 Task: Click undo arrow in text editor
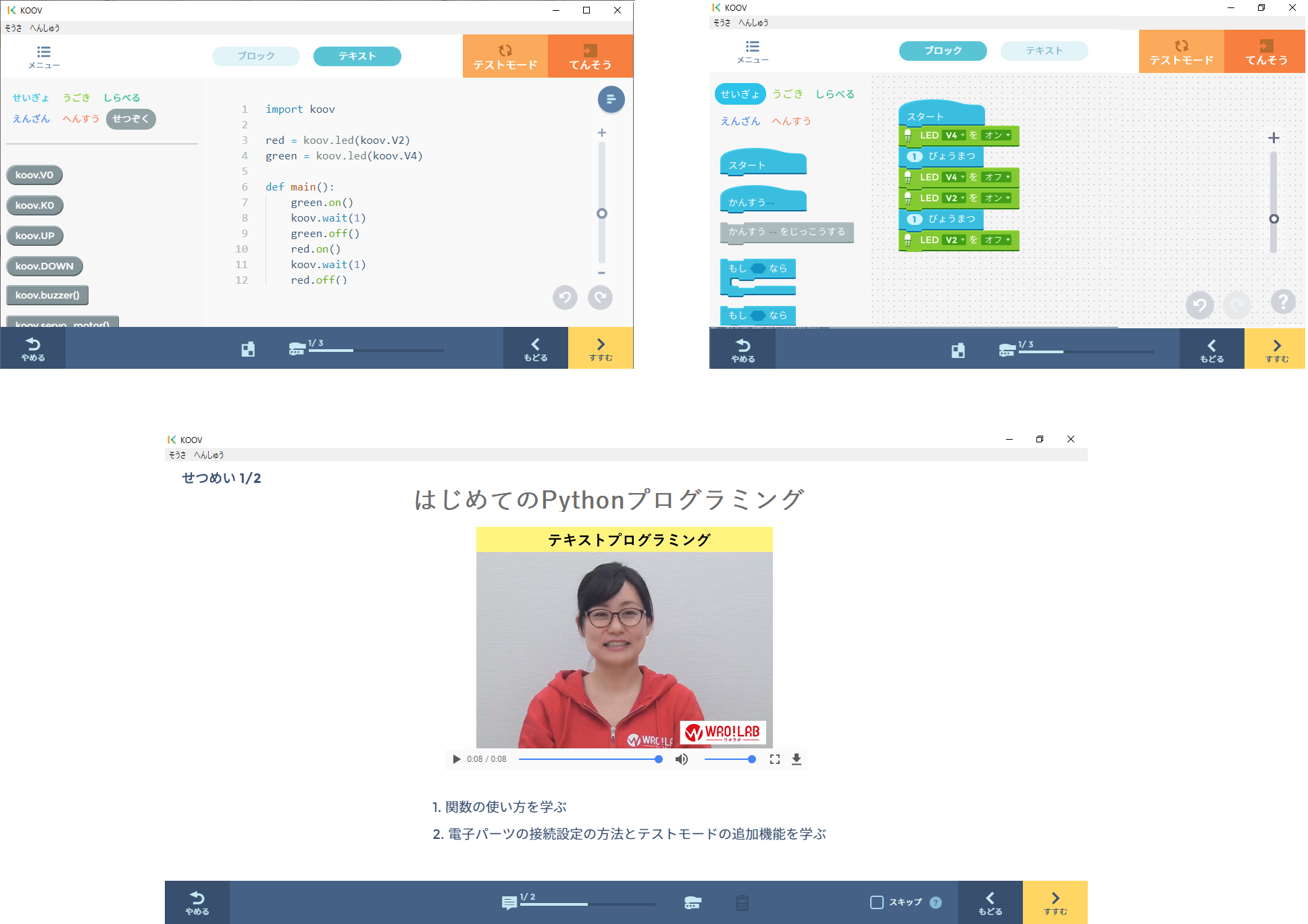pos(565,297)
